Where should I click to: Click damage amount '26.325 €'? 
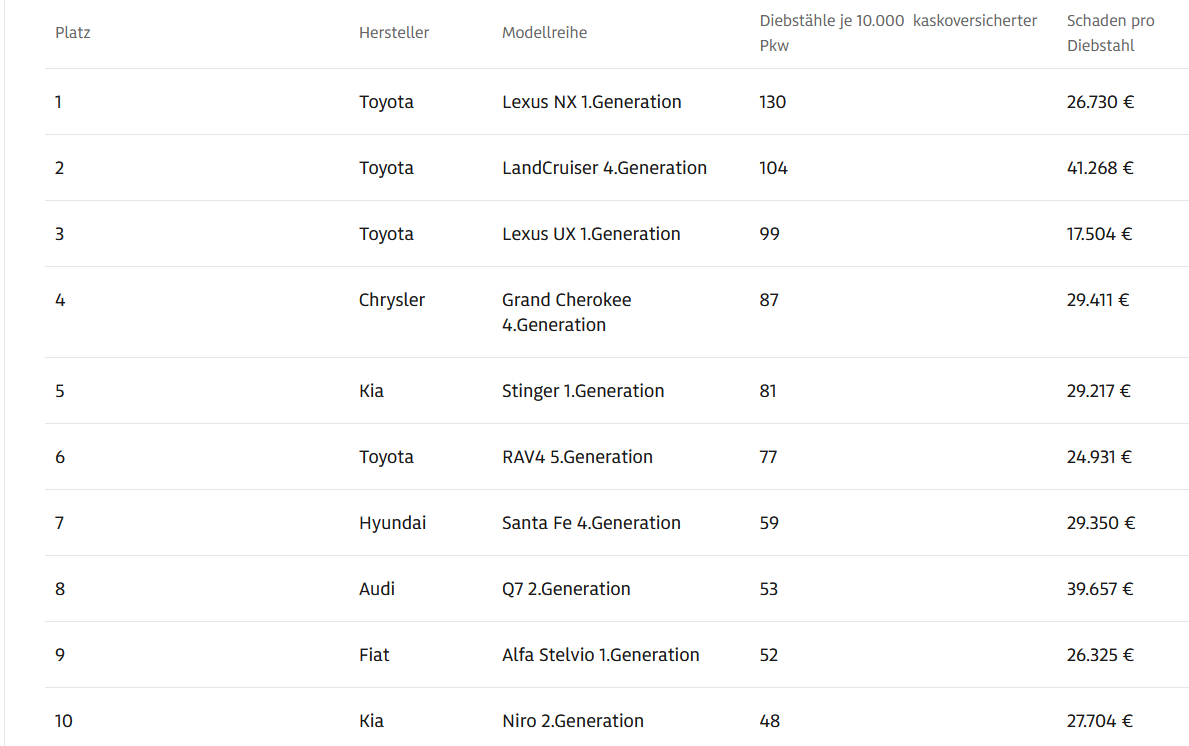(1100, 654)
